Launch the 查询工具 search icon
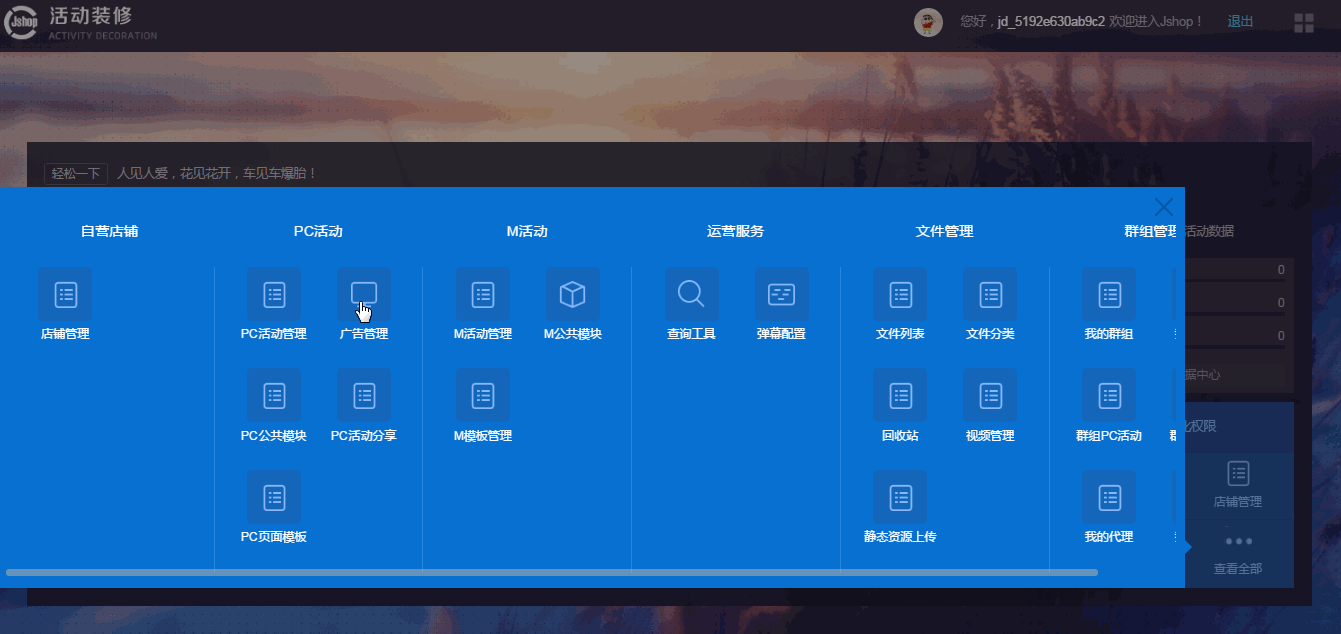This screenshot has width=1341, height=634. click(692, 294)
